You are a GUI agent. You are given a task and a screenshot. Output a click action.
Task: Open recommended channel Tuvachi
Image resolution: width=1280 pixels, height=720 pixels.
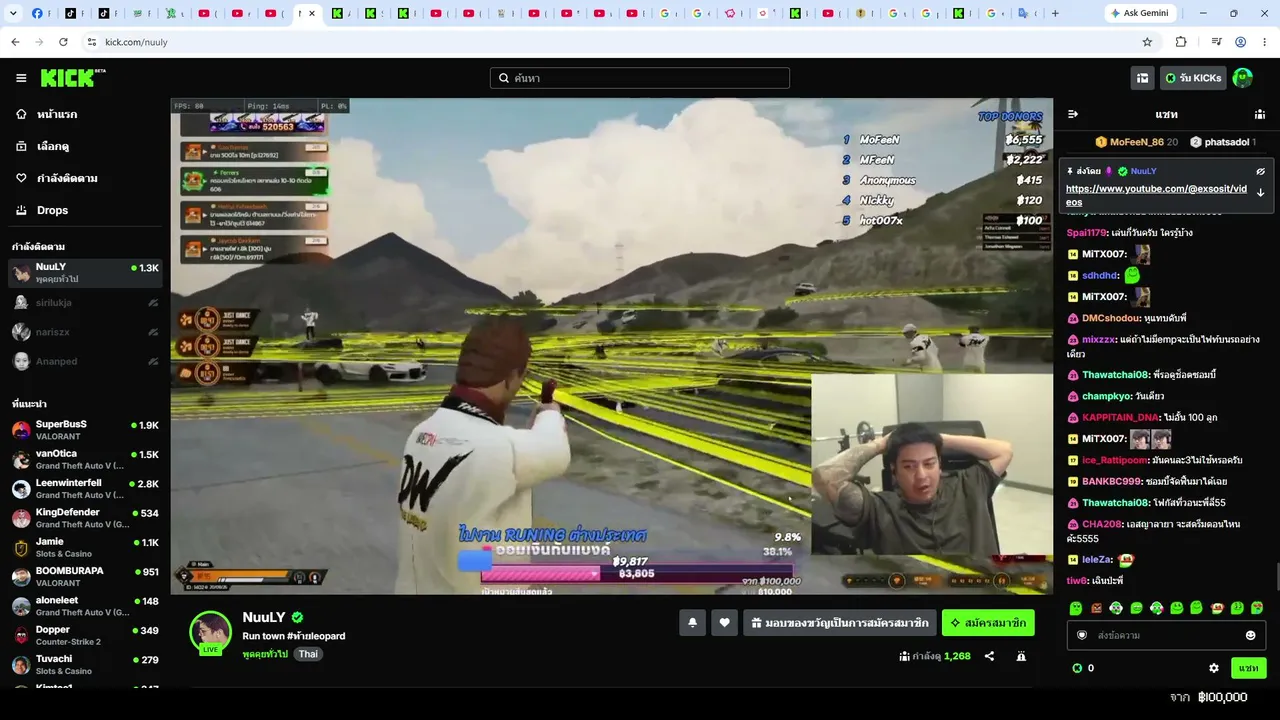pyautogui.click(x=85, y=664)
